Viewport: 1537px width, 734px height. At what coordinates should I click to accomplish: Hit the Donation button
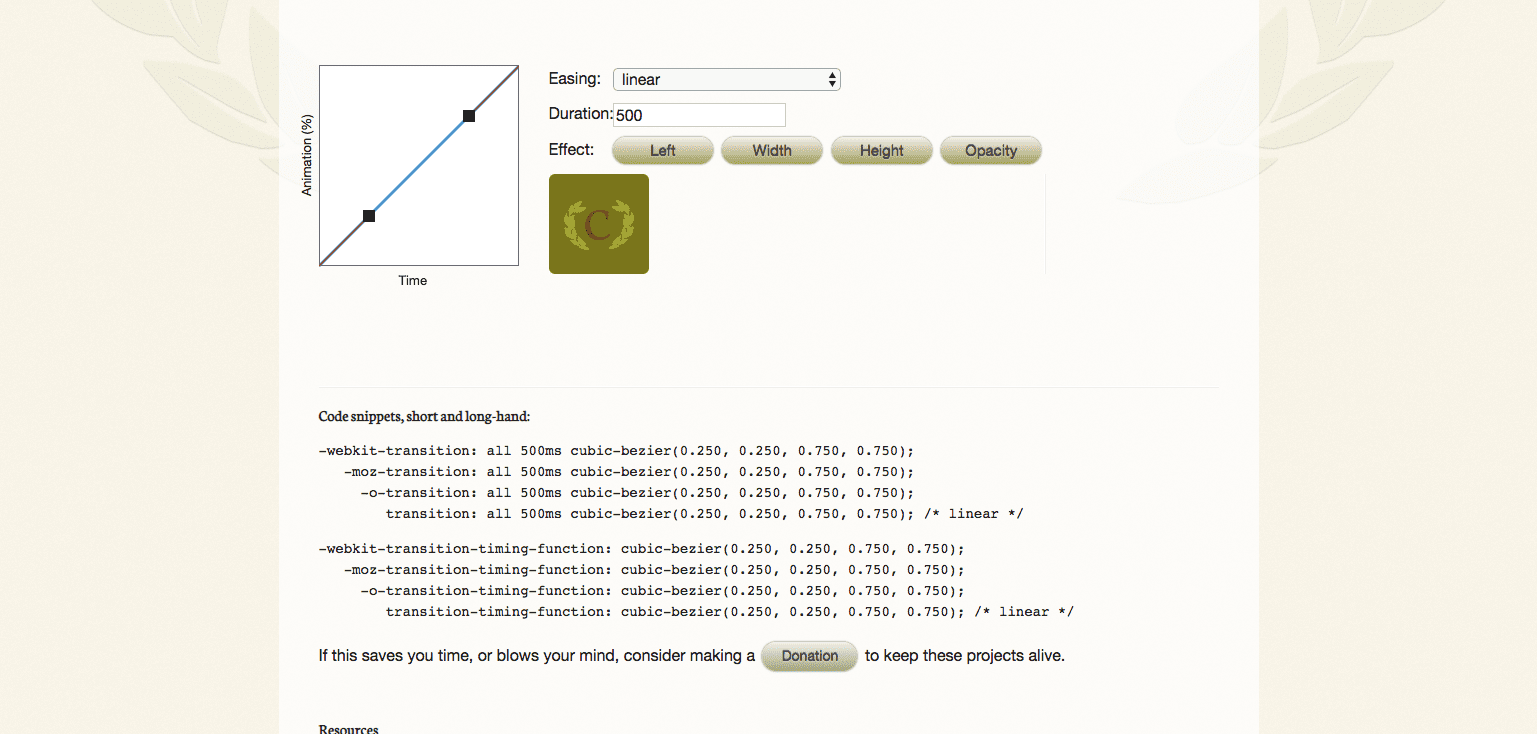click(809, 656)
